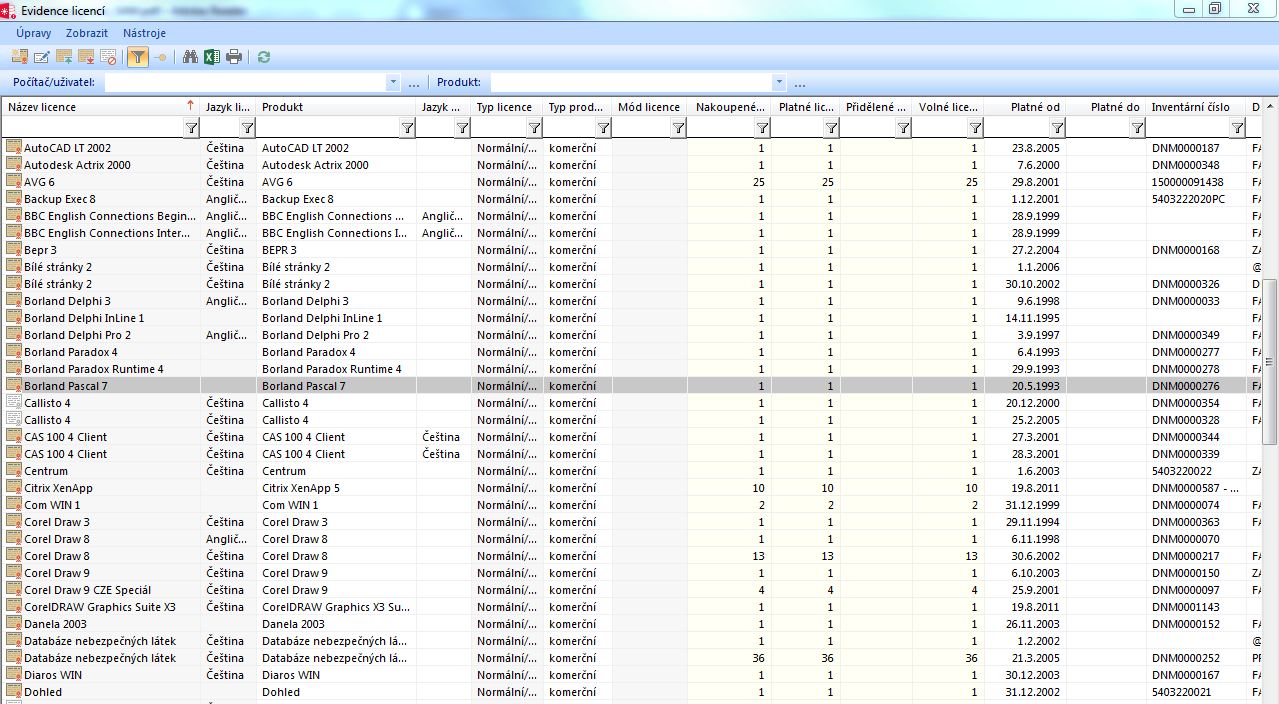Open the Úpravy menu
1279x704 pixels.
click(33, 33)
